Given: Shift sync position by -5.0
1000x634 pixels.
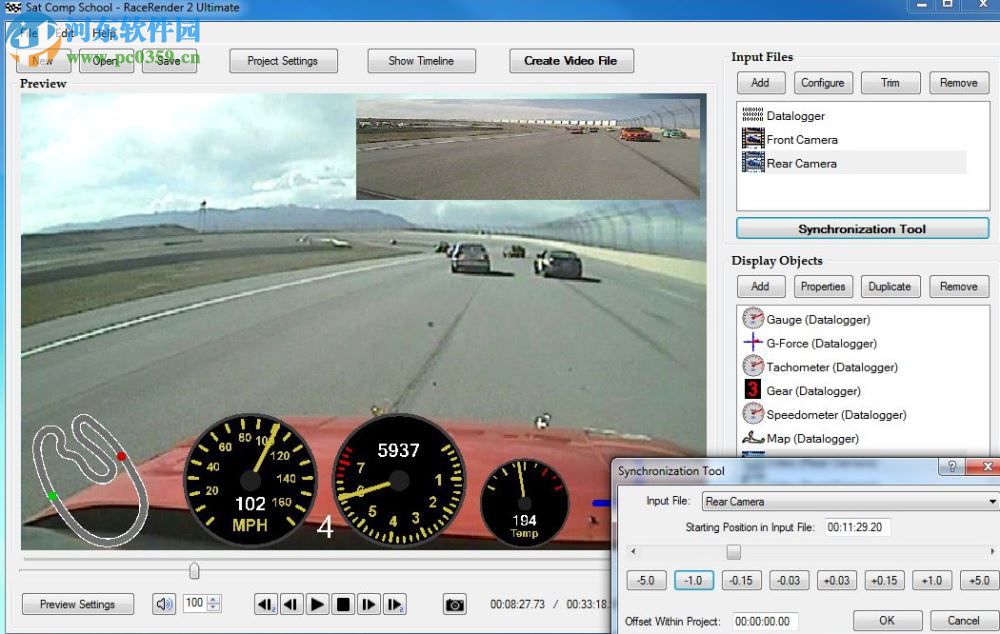Looking at the screenshot, I should (645, 580).
